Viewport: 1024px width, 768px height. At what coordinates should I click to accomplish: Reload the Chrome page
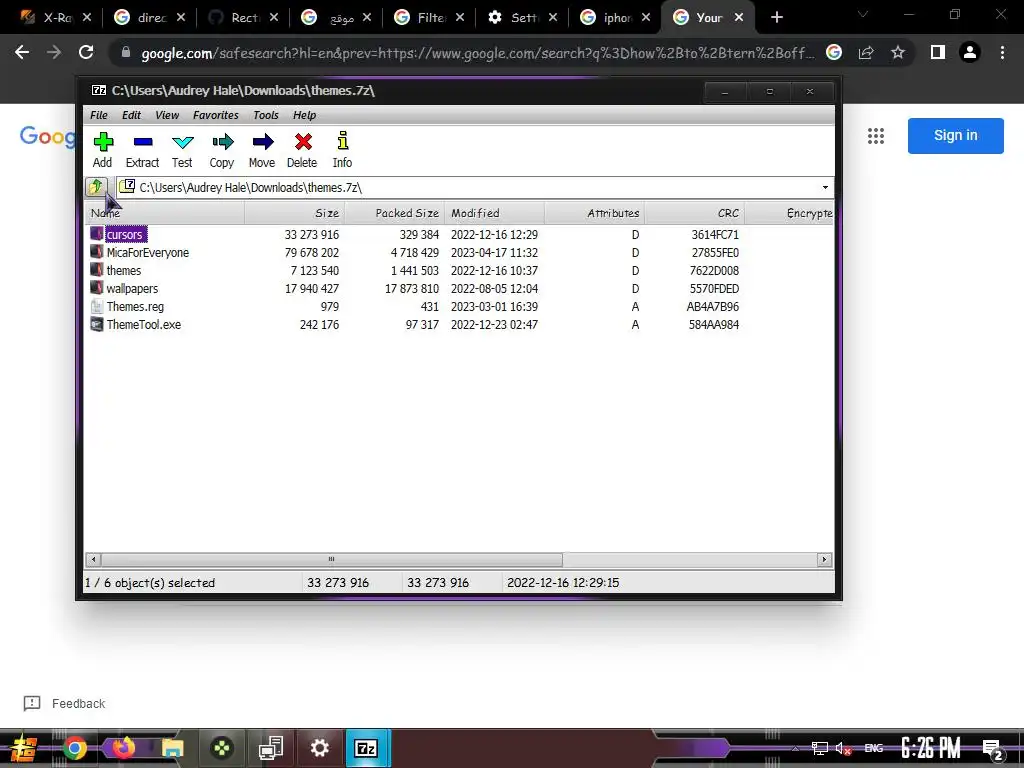[86, 52]
